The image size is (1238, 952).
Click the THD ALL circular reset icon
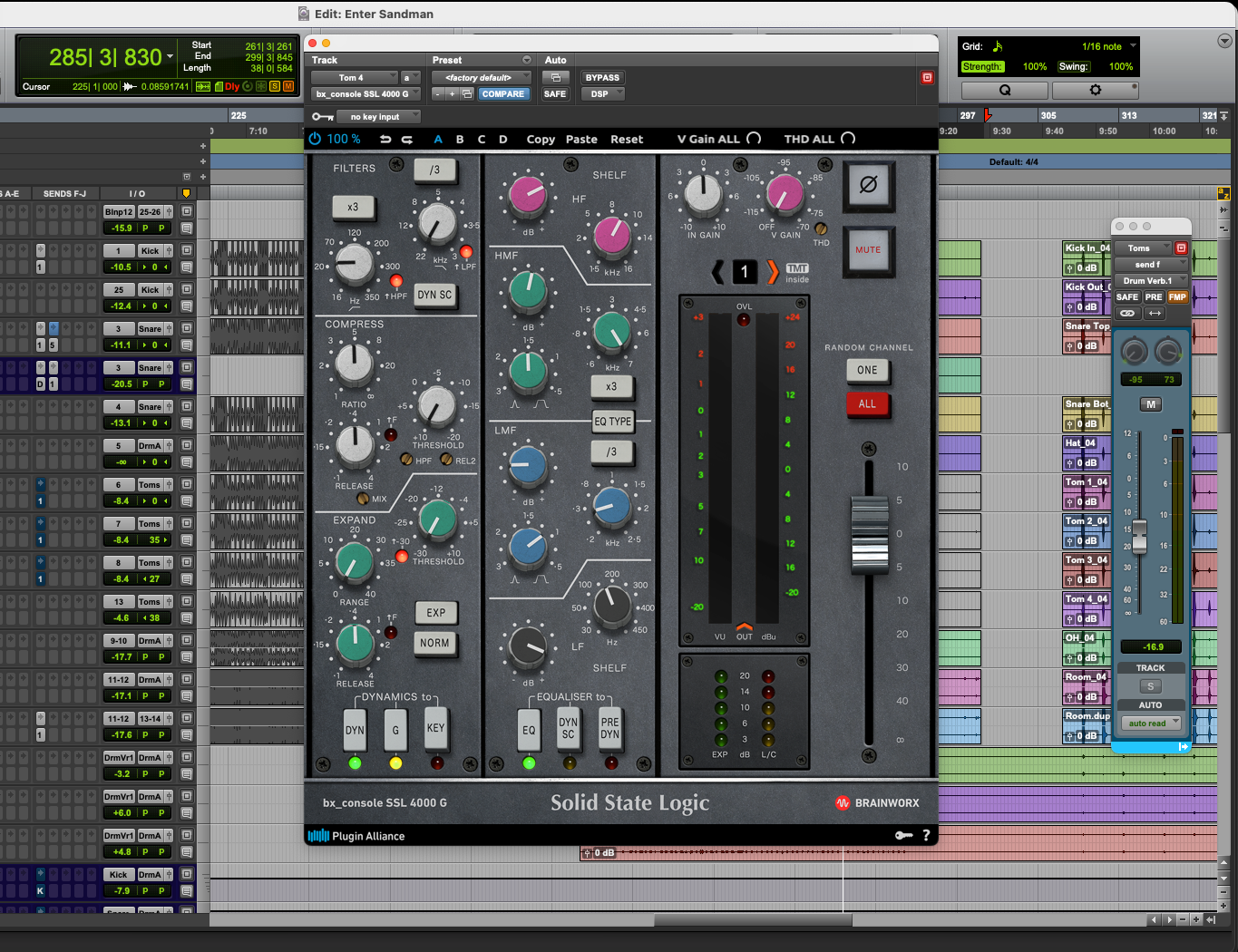(x=848, y=139)
